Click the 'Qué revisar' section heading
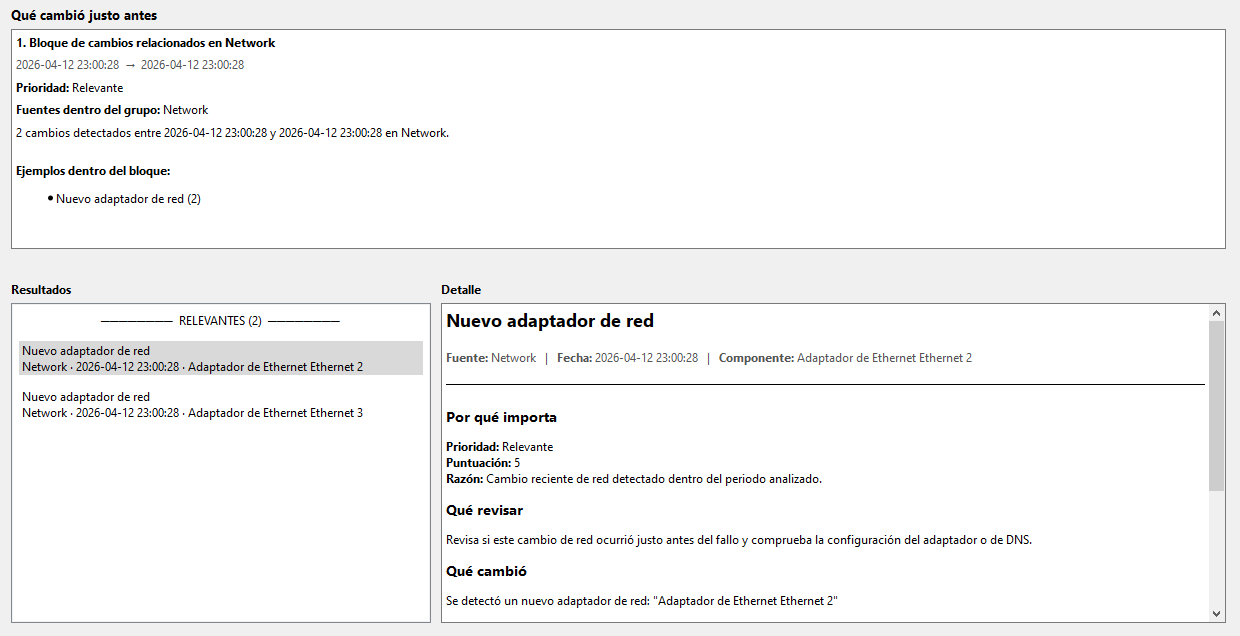1240x636 pixels. (484, 510)
